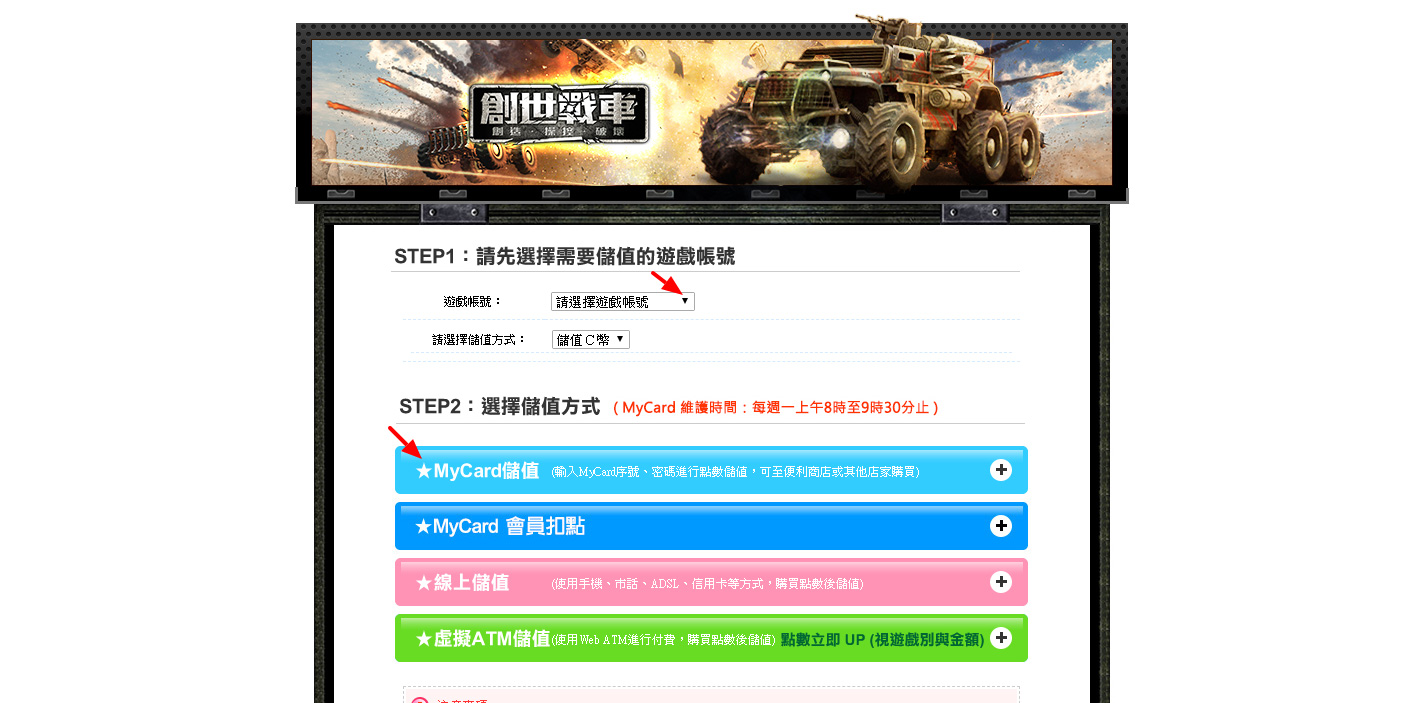
Task: Select the ★MyCard 會員扣點 title
Action: pyautogui.click(x=500, y=526)
